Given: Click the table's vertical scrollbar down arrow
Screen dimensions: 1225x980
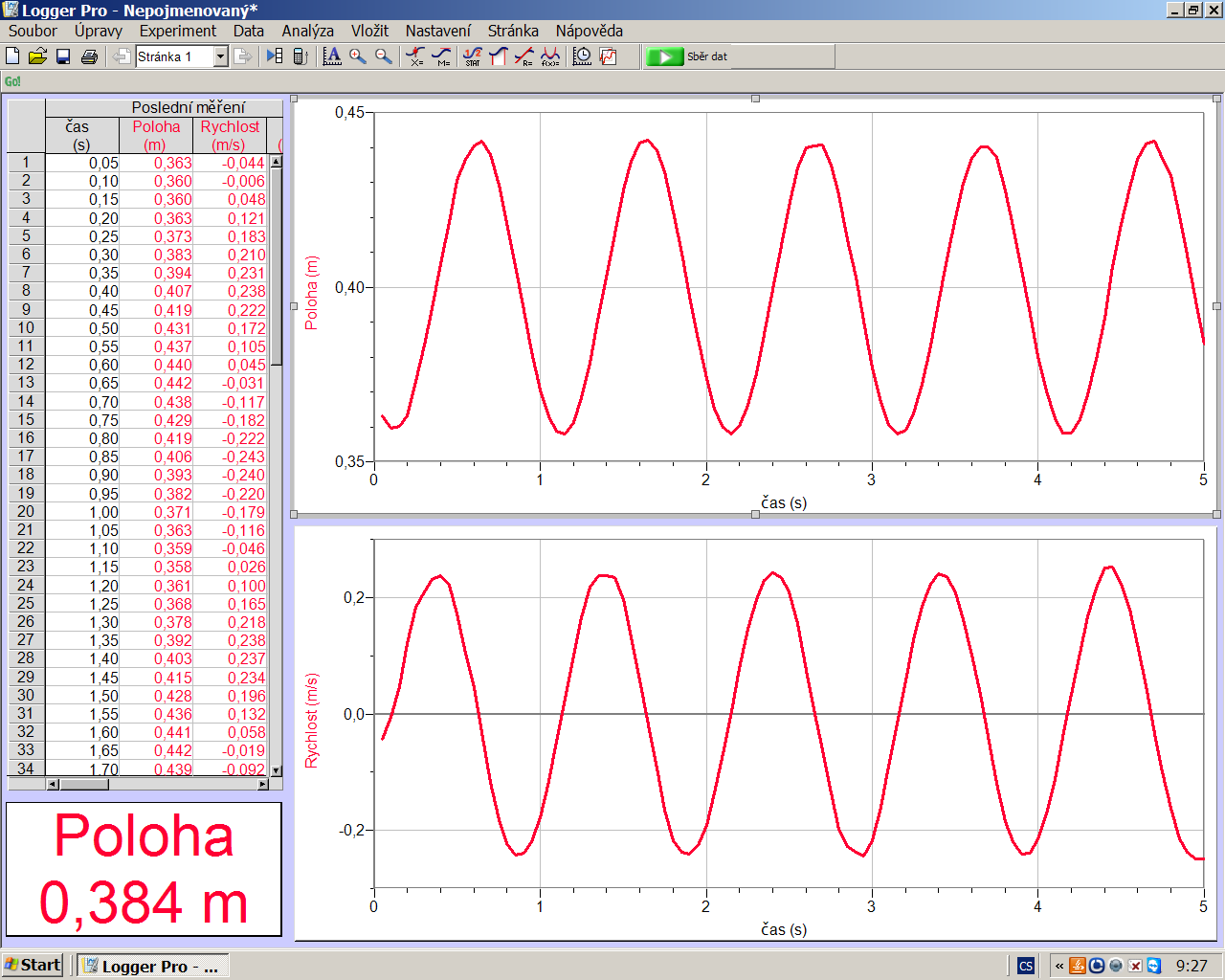Looking at the screenshot, I should [x=277, y=770].
